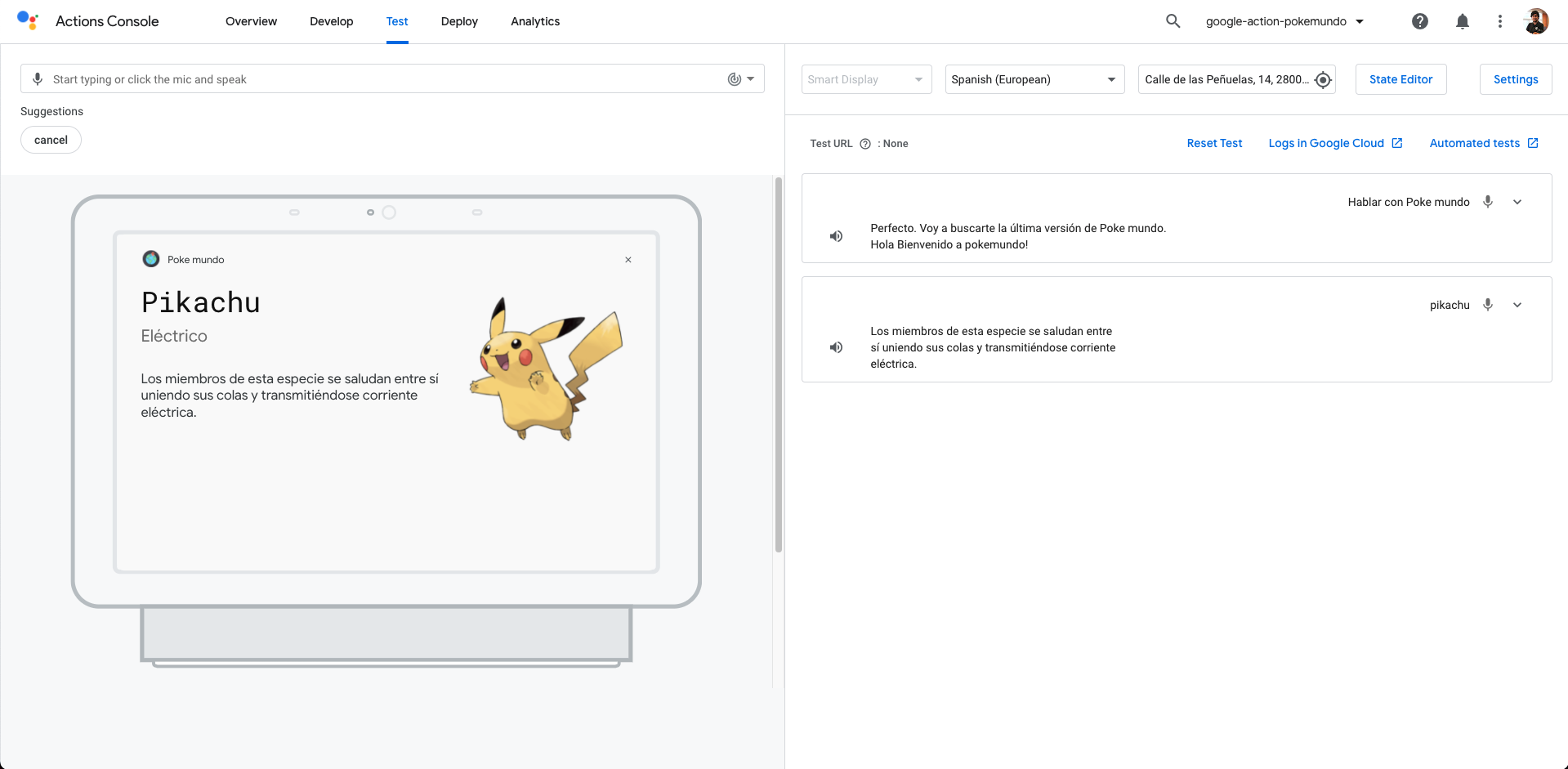Click the microphone icon in input field

pyautogui.click(x=38, y=79)
